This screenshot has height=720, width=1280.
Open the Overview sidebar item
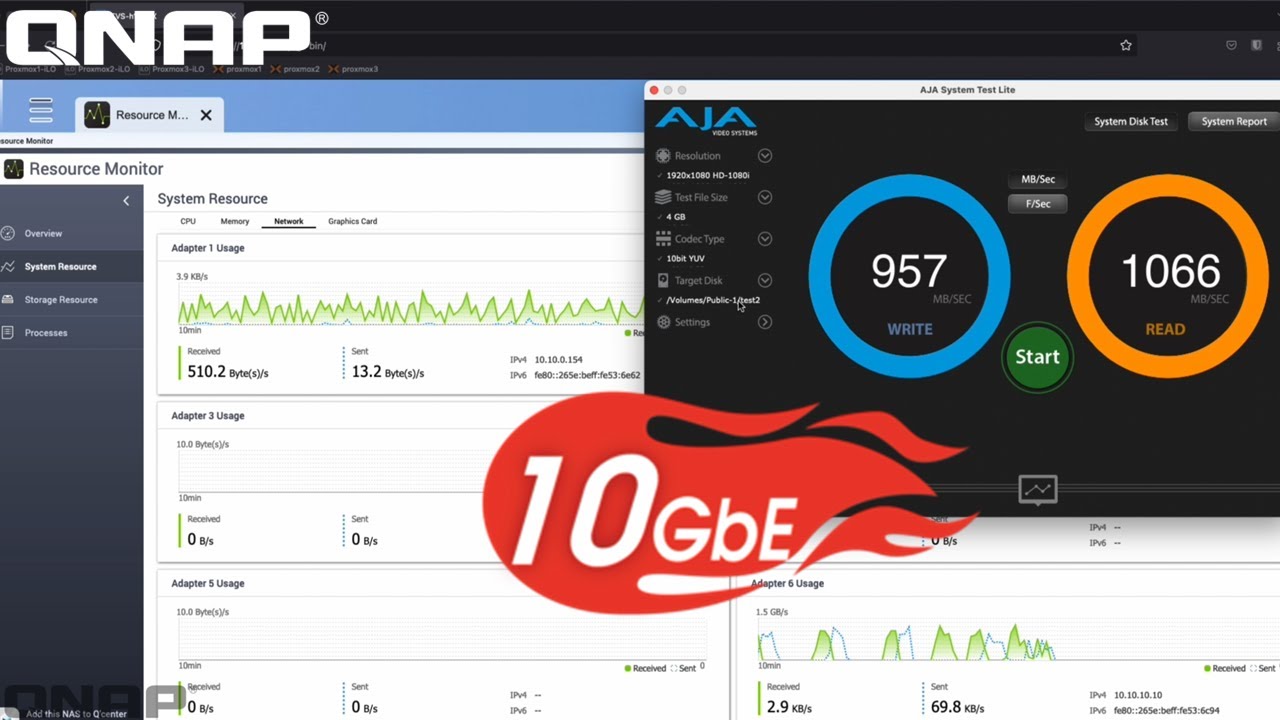click(x=71, y=233)
